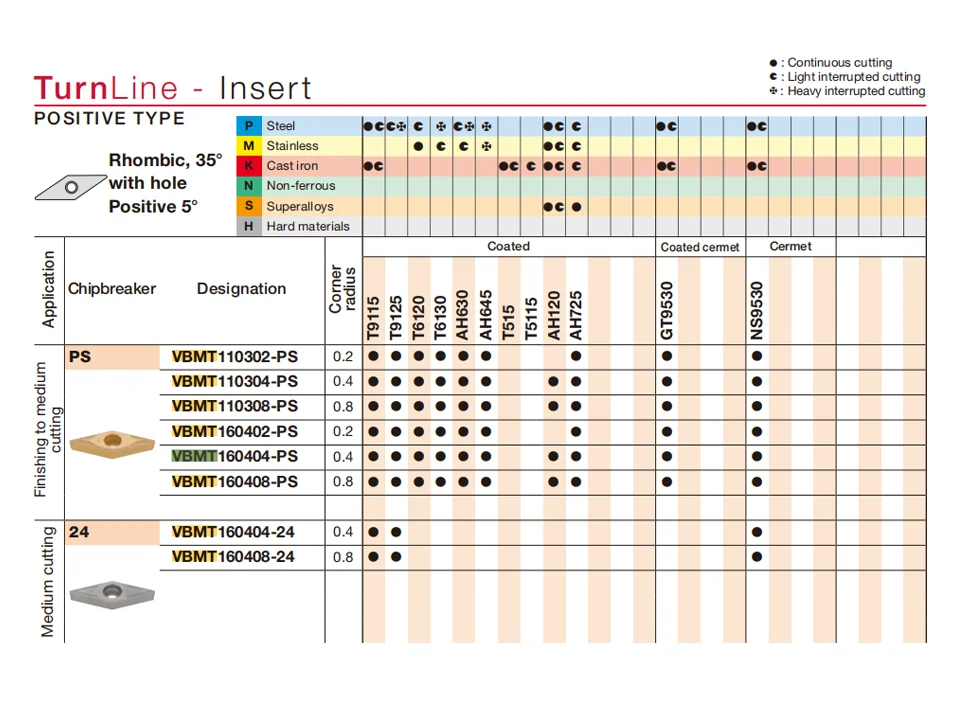Click the Hard materials label
Viewport: 954px width, 704px height.
308,226
